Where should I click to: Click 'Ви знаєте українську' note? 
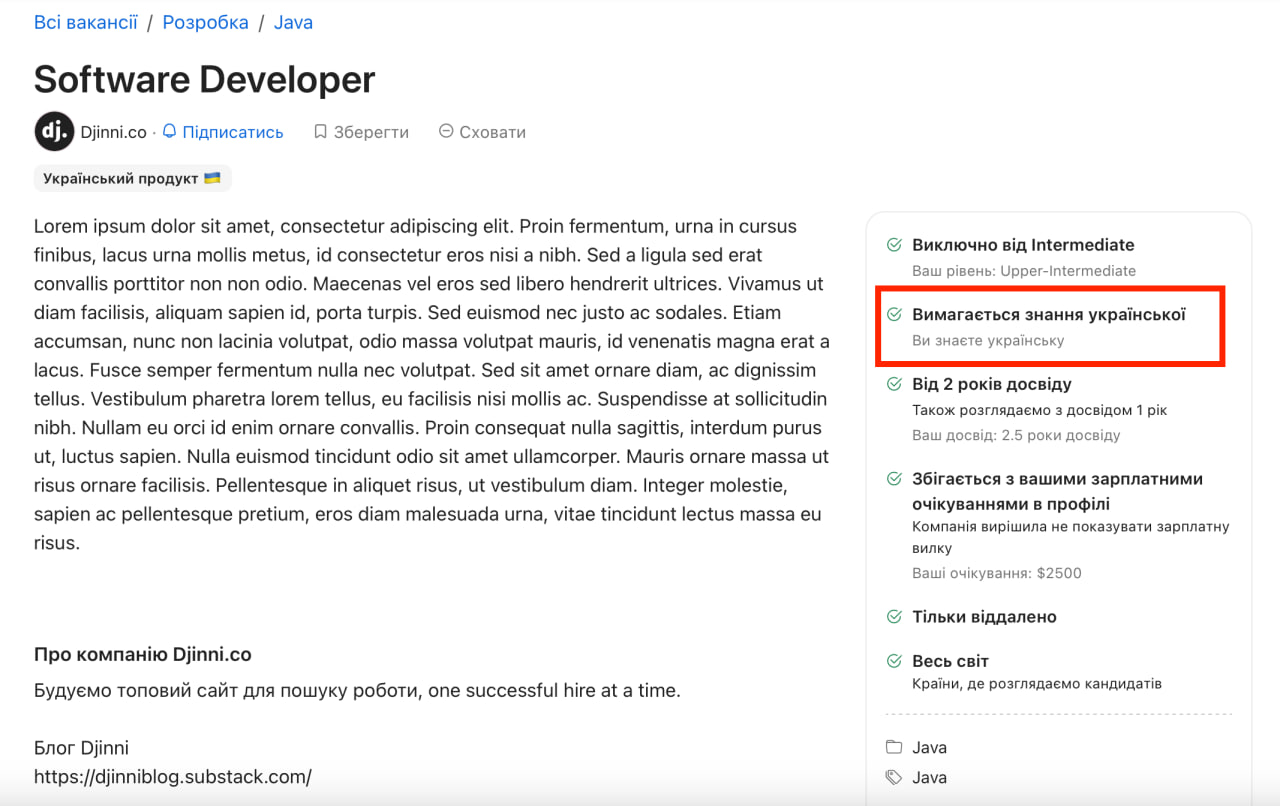[x=988, y=341]
